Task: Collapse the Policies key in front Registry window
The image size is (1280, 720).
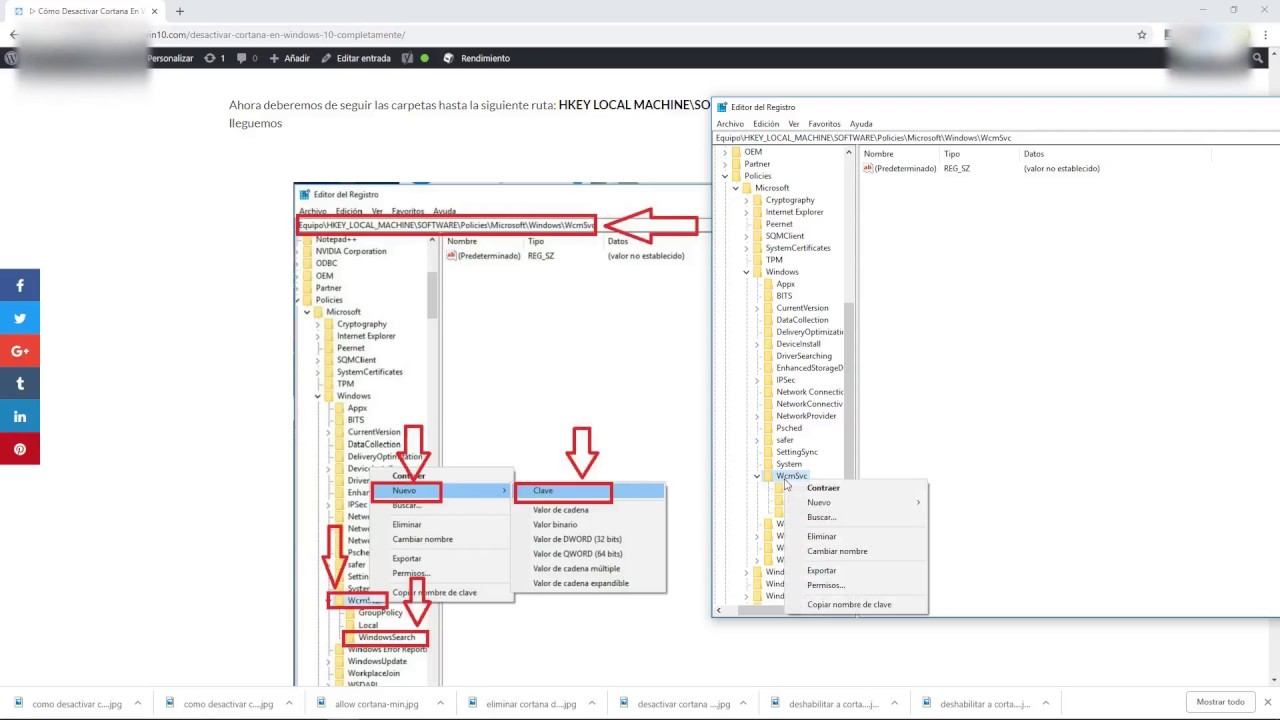Action: tap(725, 176)
